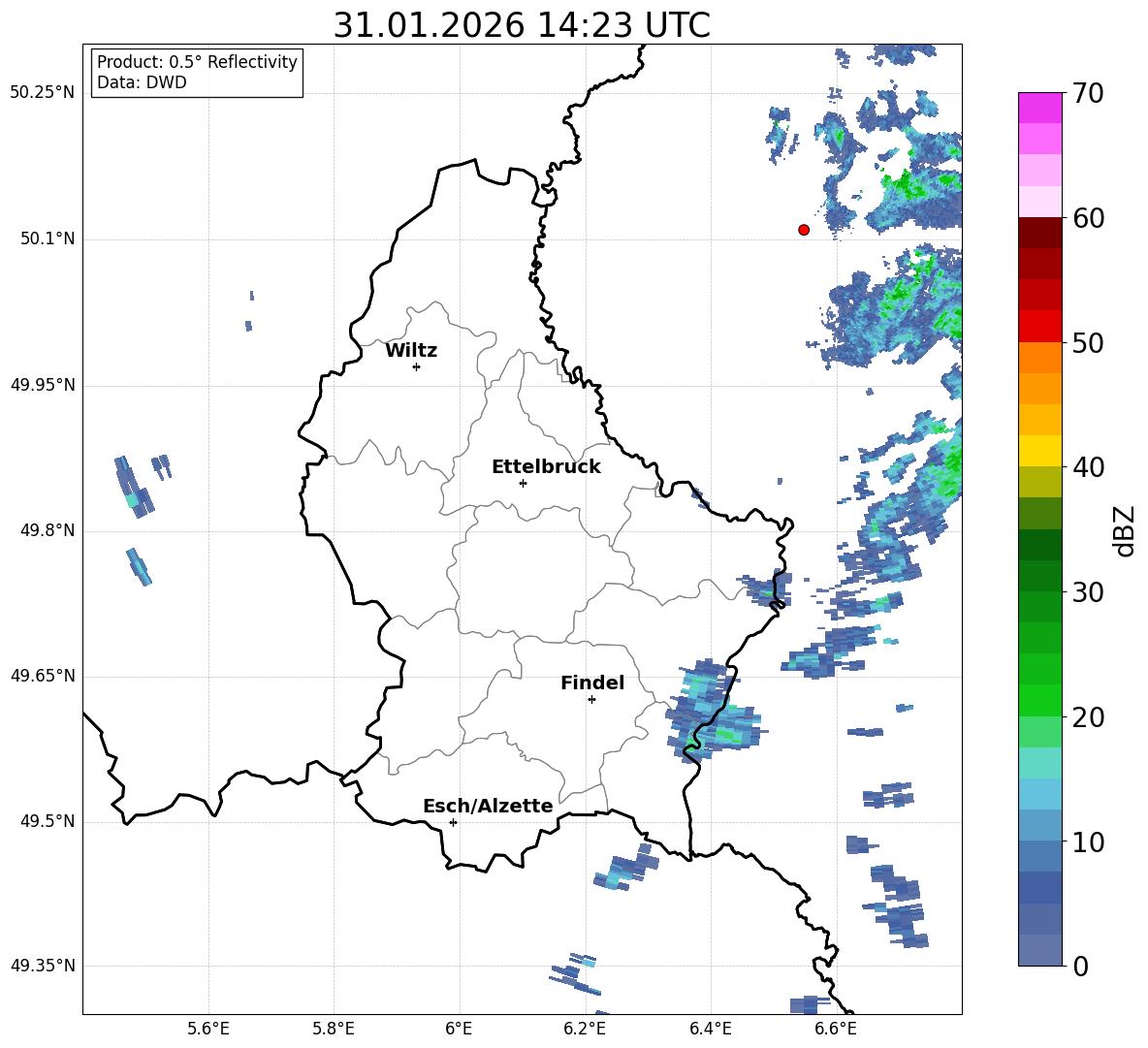Click the 50 value on colorbar
The height and width of the screenshot is (1048, 1148).
[x=1087, y=342]
